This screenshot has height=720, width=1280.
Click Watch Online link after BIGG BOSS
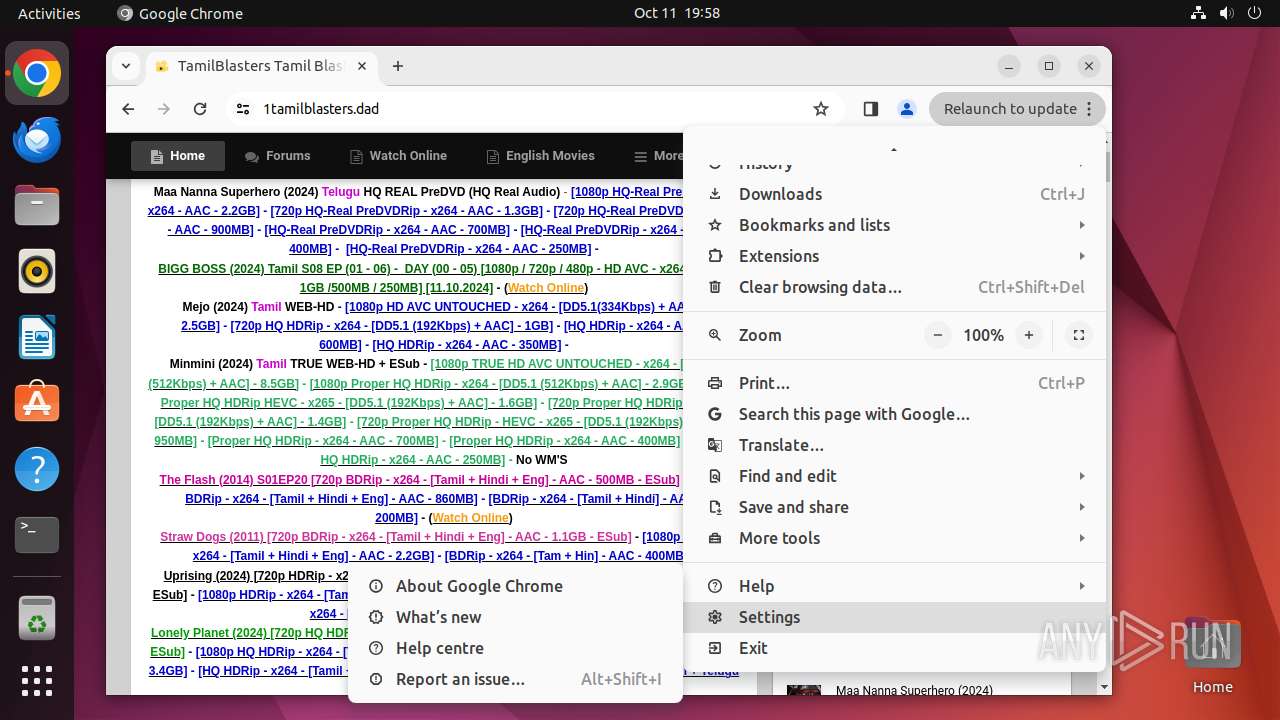click(x=546, y=288)
